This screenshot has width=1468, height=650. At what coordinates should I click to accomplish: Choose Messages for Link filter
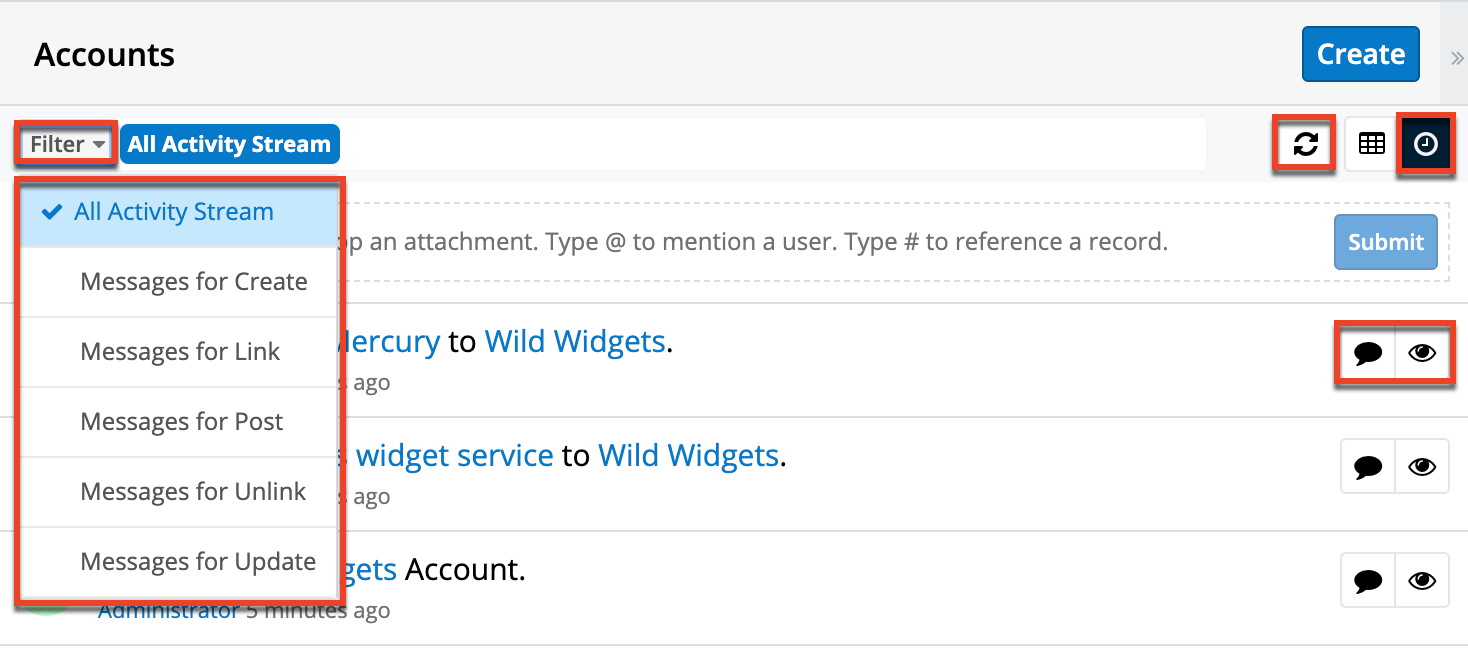pos(180,352)
